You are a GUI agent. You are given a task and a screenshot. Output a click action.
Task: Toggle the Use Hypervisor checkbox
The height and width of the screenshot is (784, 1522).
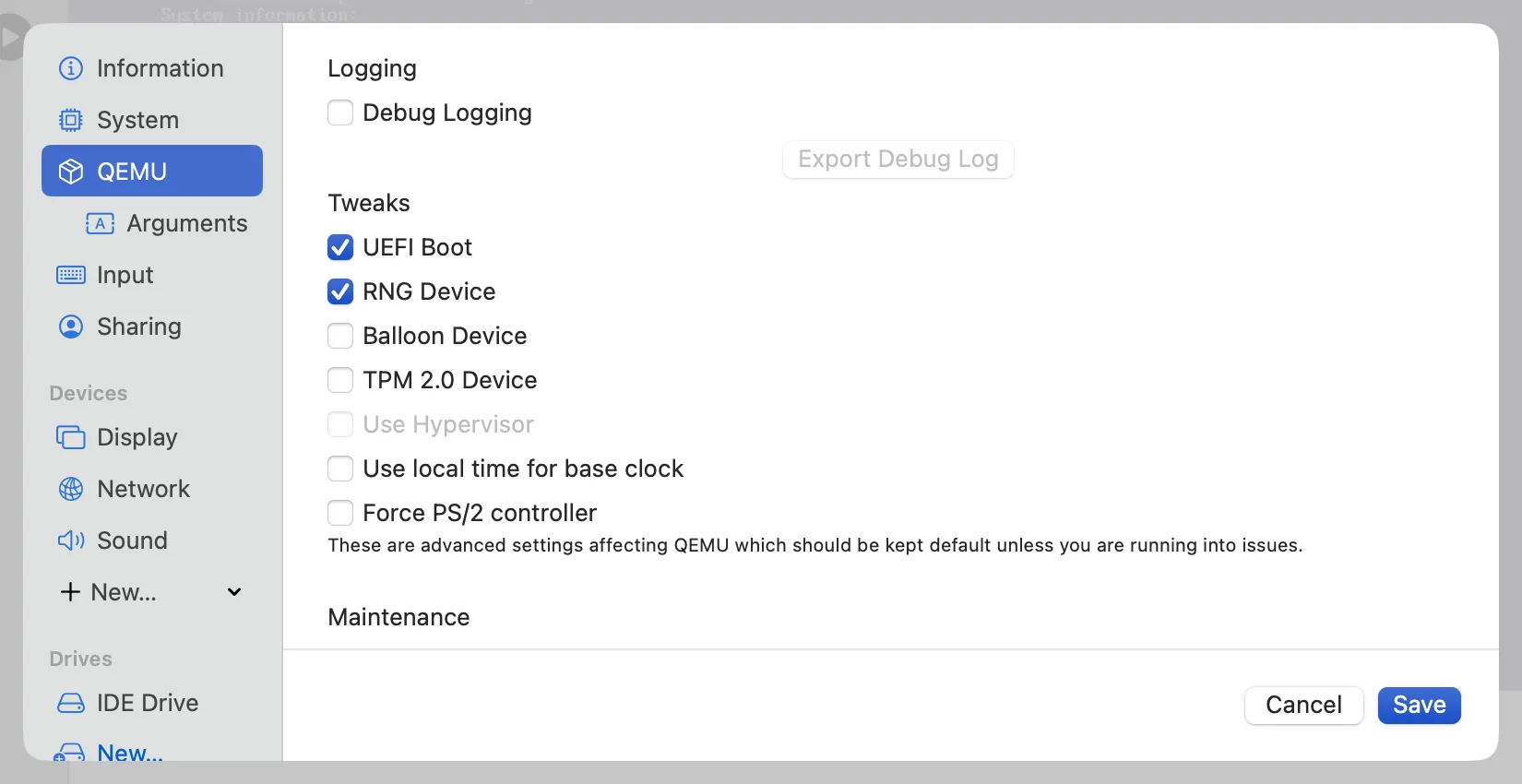340,424
